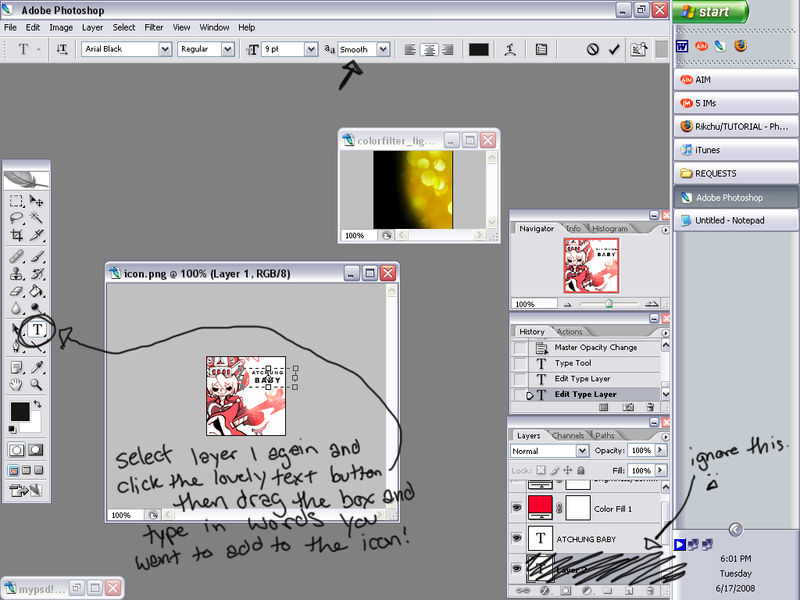Open Untitled - Notepad from taskbar
The height and width of the screenshot is (600, 800).
coord(736,220)
